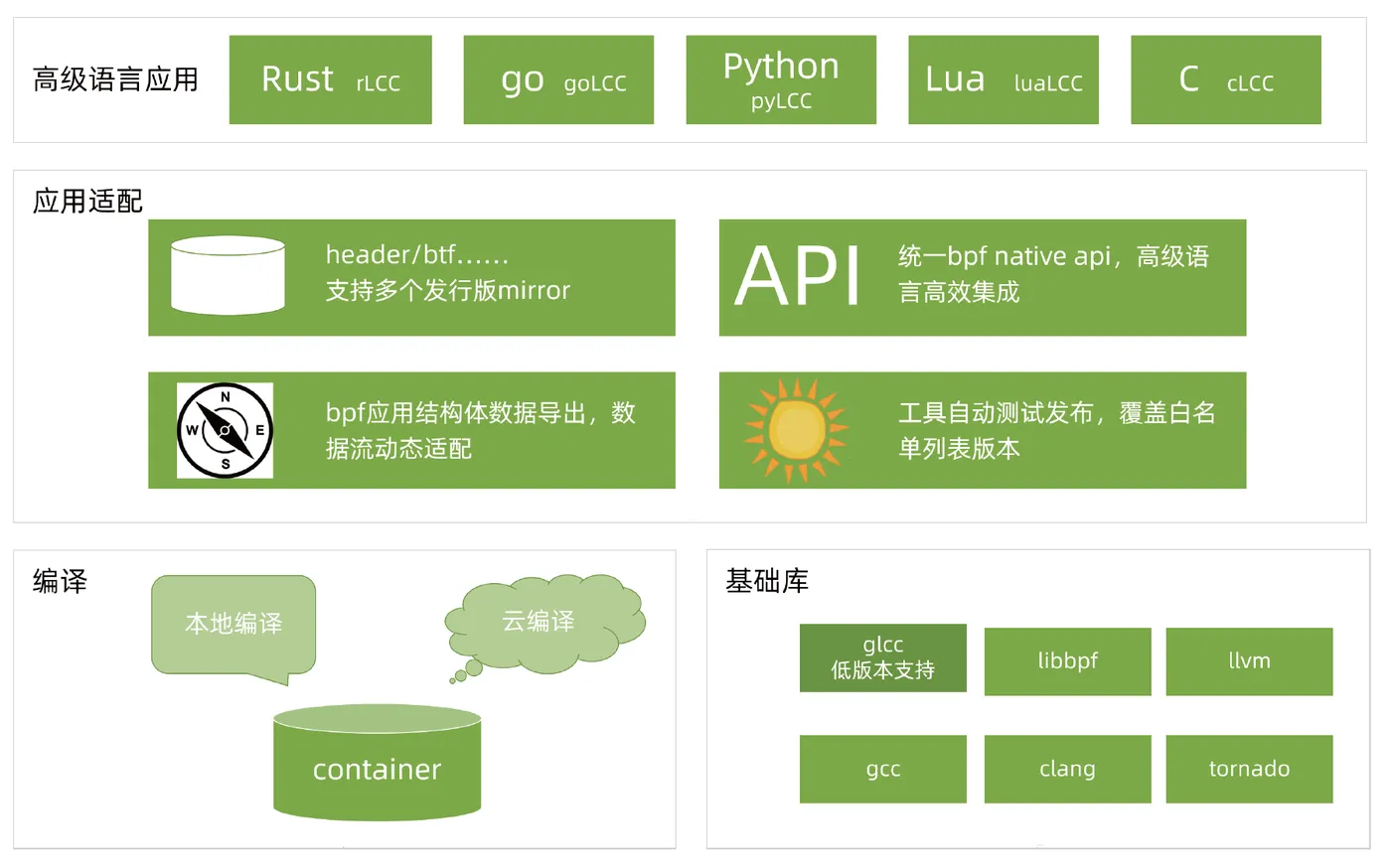The image size is (1391, 868).
Task: Select the Lua luaLCC box
Action: 1004,79
